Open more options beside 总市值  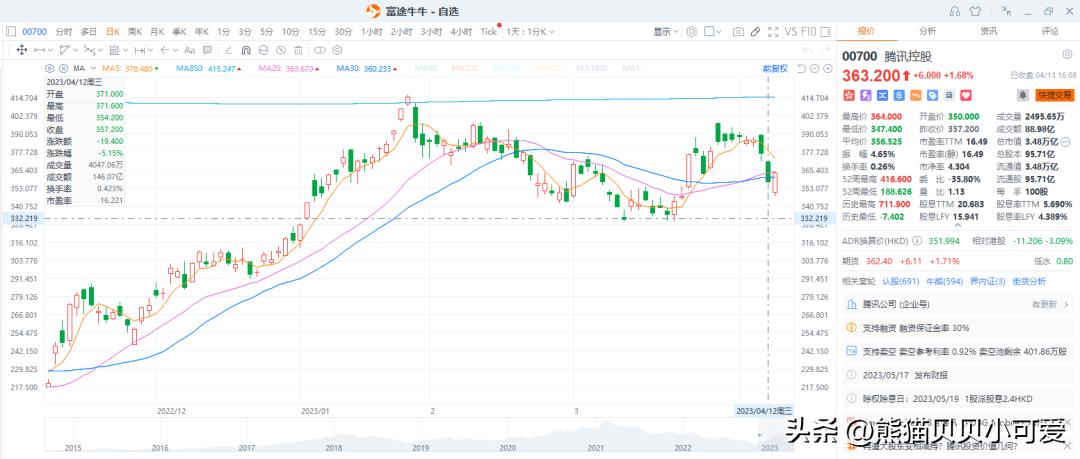tap(1067, 141)
